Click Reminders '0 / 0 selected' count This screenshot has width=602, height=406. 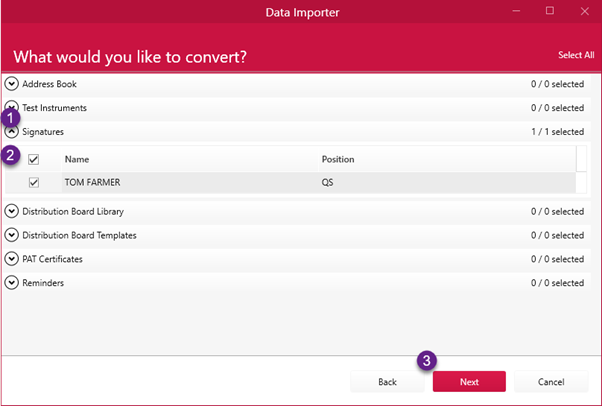click(557, 283)
